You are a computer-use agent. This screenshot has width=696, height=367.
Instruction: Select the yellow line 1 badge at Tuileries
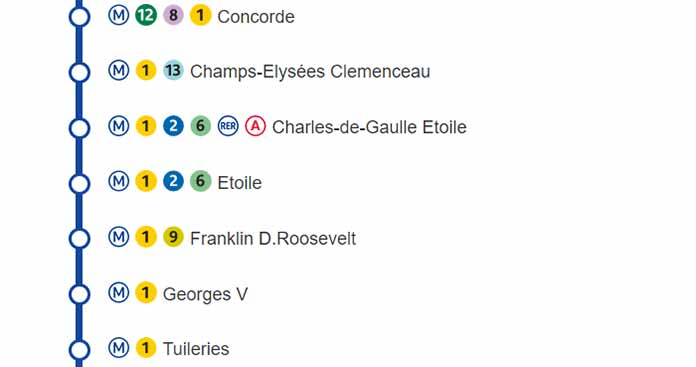[x=146, y=348]
